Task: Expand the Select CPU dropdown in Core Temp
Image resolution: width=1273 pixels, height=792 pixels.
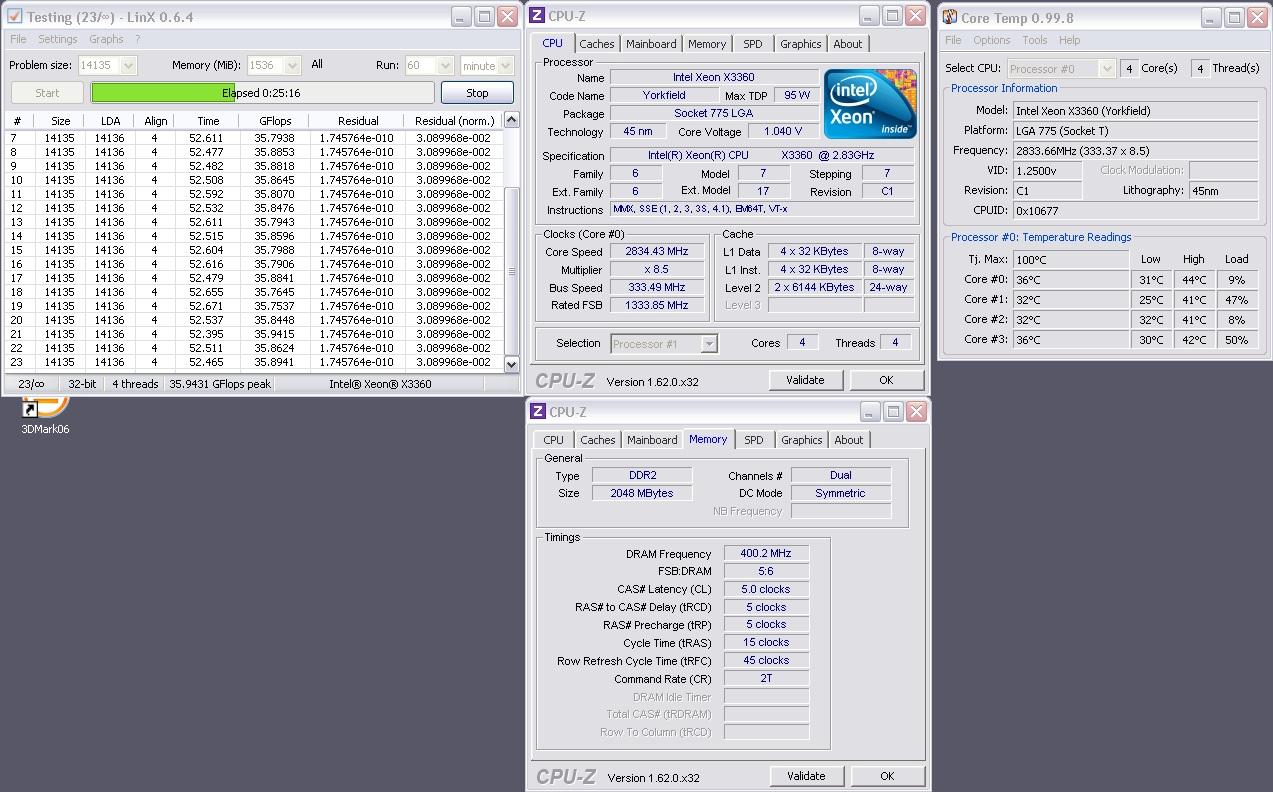Action: (1107, 68)
